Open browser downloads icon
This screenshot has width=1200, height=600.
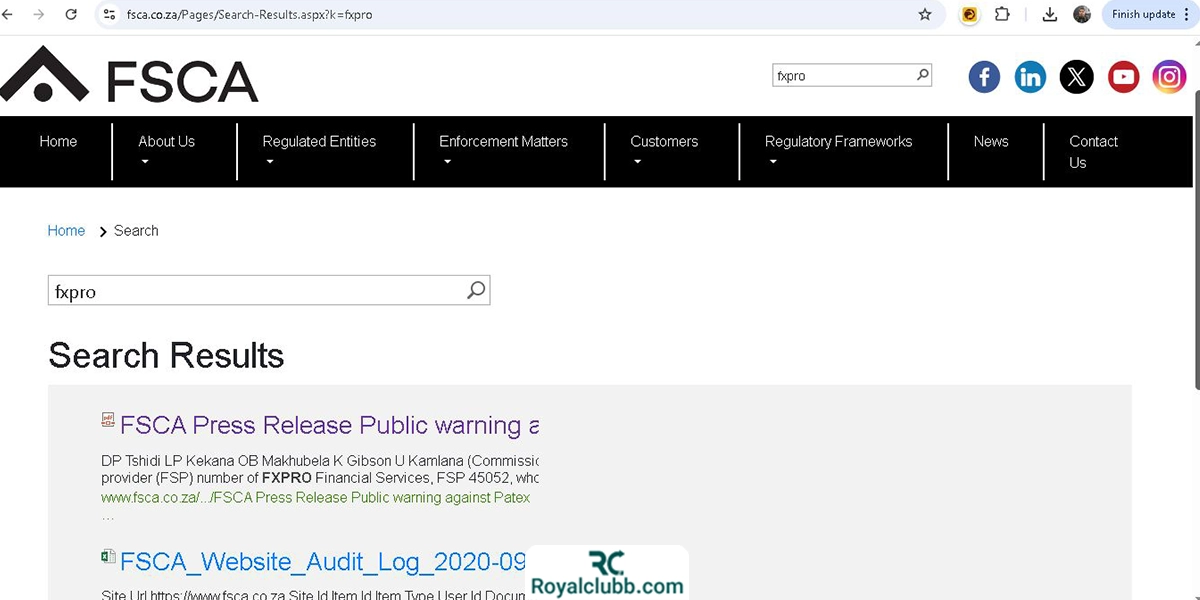[x=1049, y=15]
